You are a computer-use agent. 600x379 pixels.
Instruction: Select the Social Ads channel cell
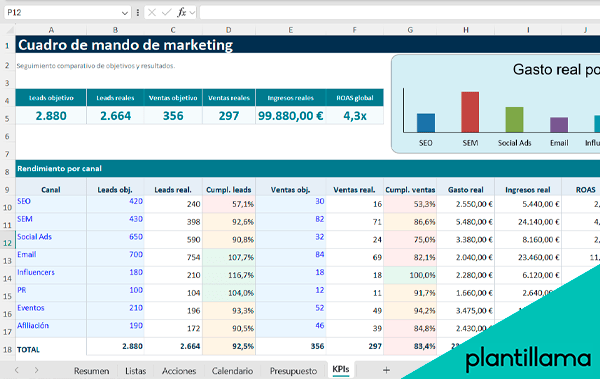[x=51, y=239]
